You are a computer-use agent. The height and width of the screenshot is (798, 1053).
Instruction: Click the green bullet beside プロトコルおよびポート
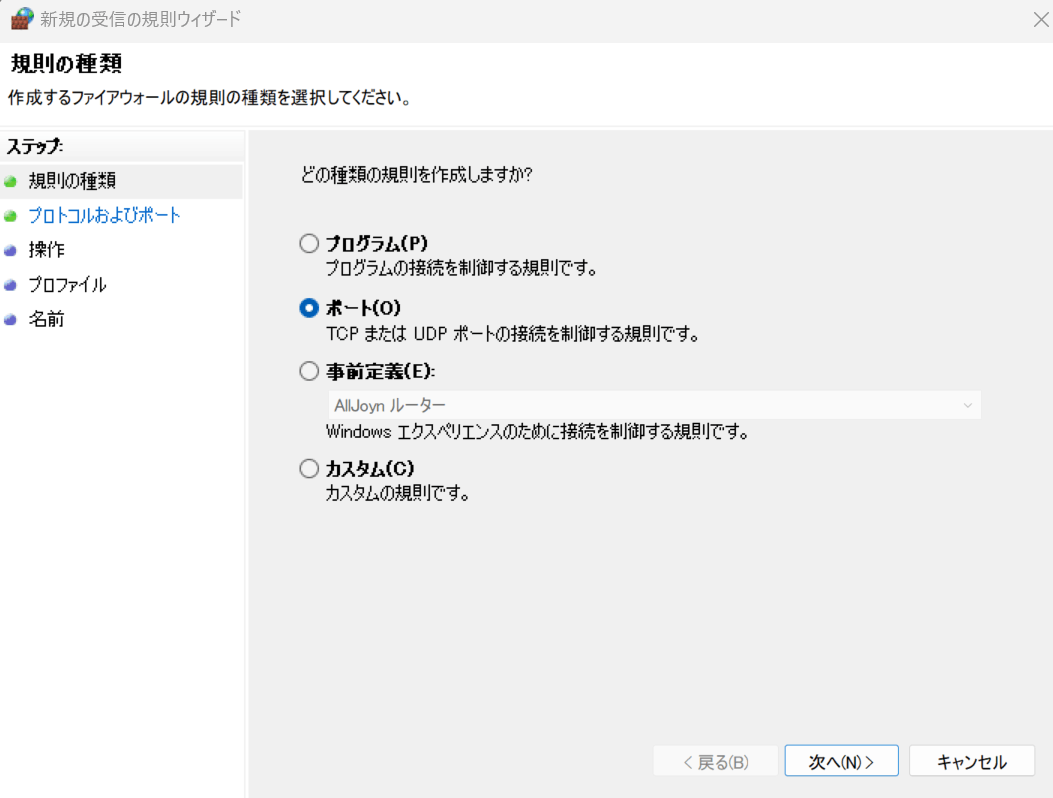coord(10,216)
